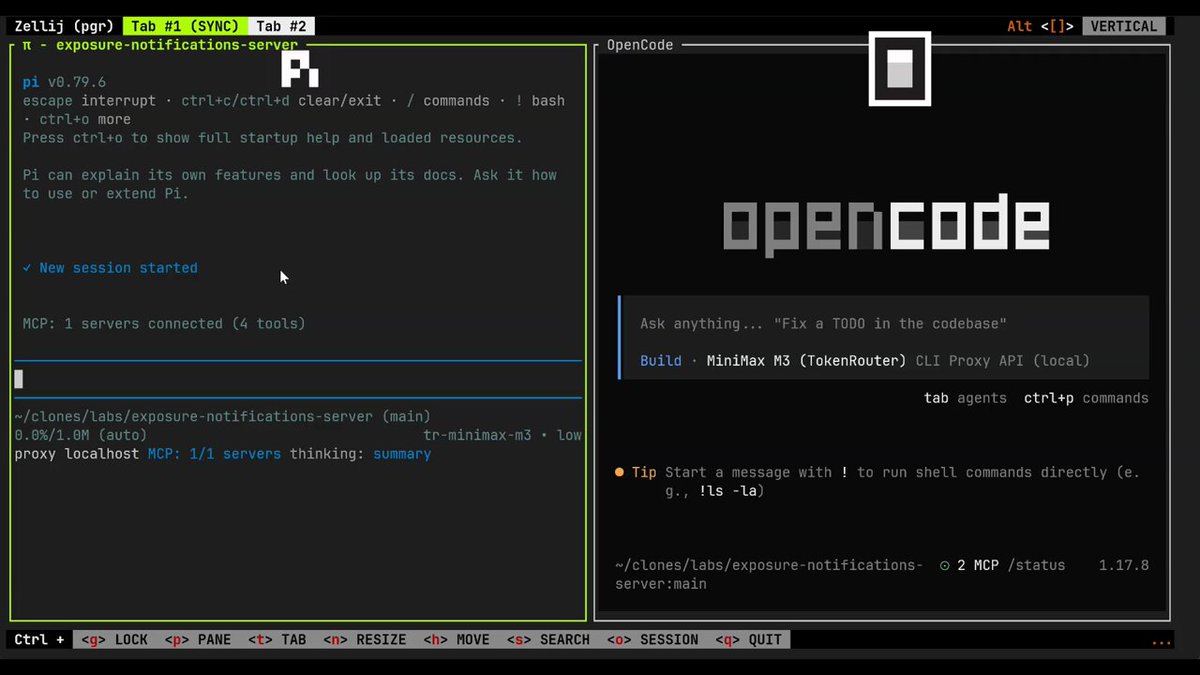The image size is (1200, 675).
Task: Select SESSION mode in status bar
Action: (652, 639)
